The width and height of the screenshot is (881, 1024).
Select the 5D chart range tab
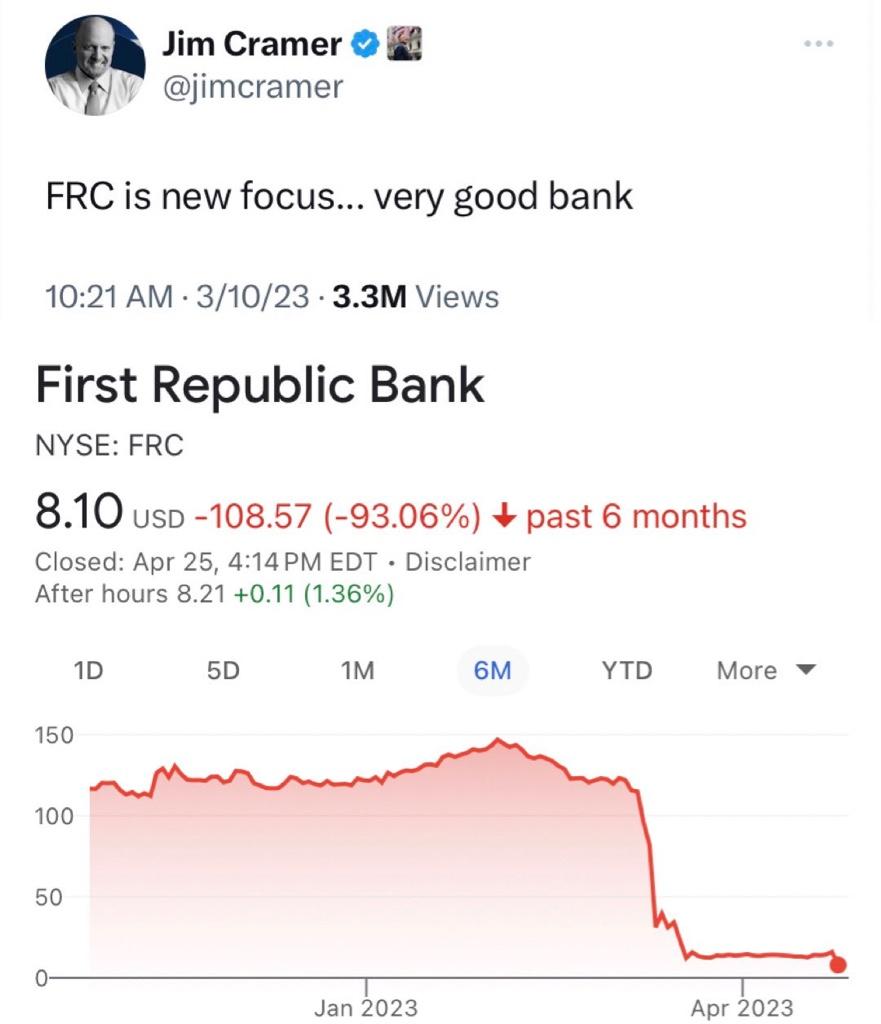(223, 671)
